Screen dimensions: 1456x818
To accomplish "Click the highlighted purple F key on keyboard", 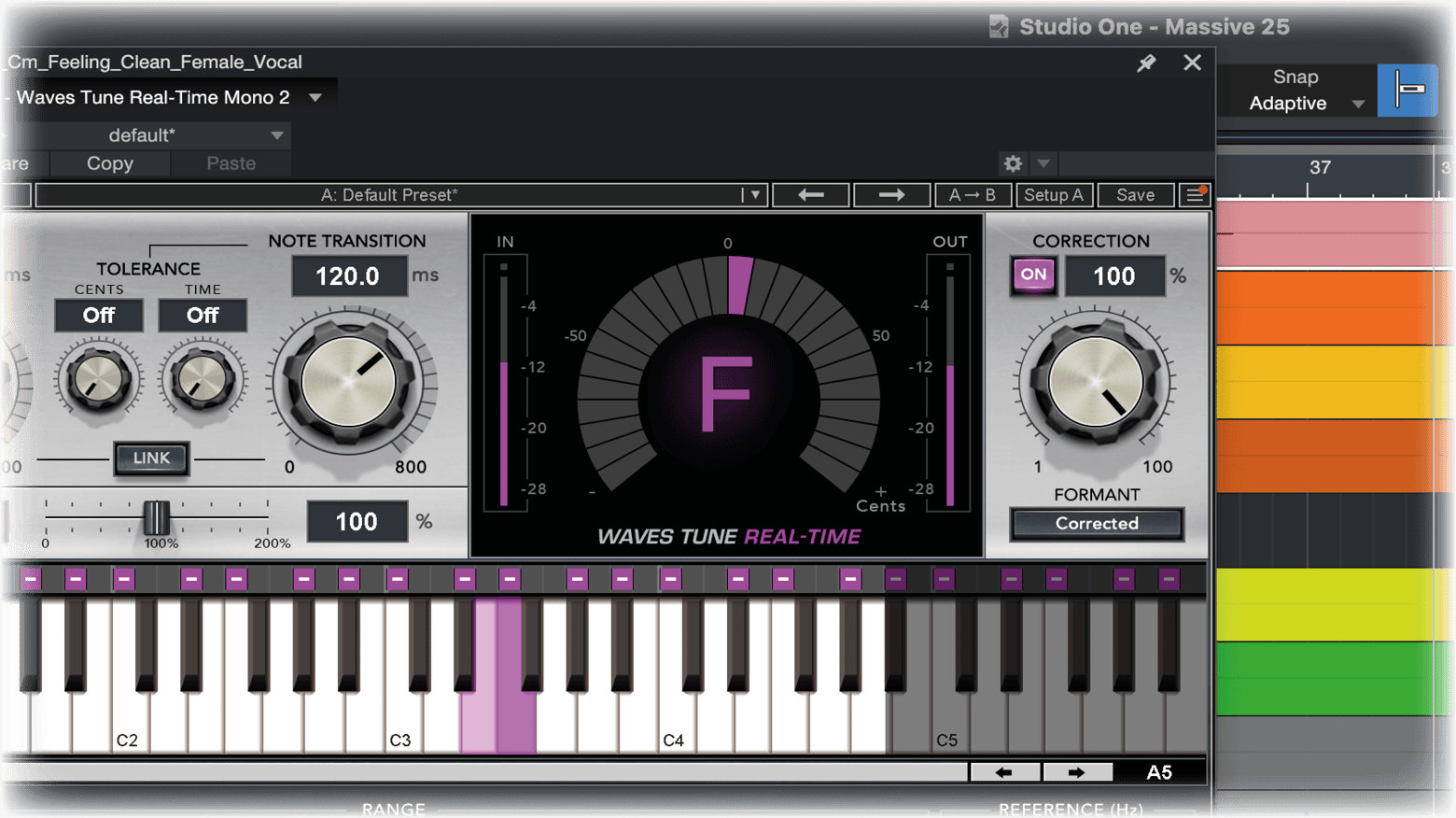I will tap(516, 719).
